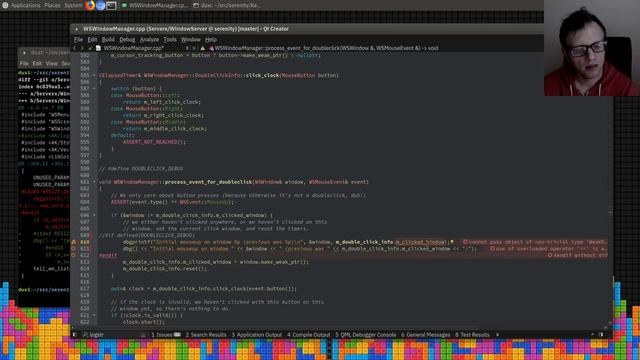Open Qt Creator Edit menu
Viewport: 640px width, 360px height.
(x=92, y=40)
